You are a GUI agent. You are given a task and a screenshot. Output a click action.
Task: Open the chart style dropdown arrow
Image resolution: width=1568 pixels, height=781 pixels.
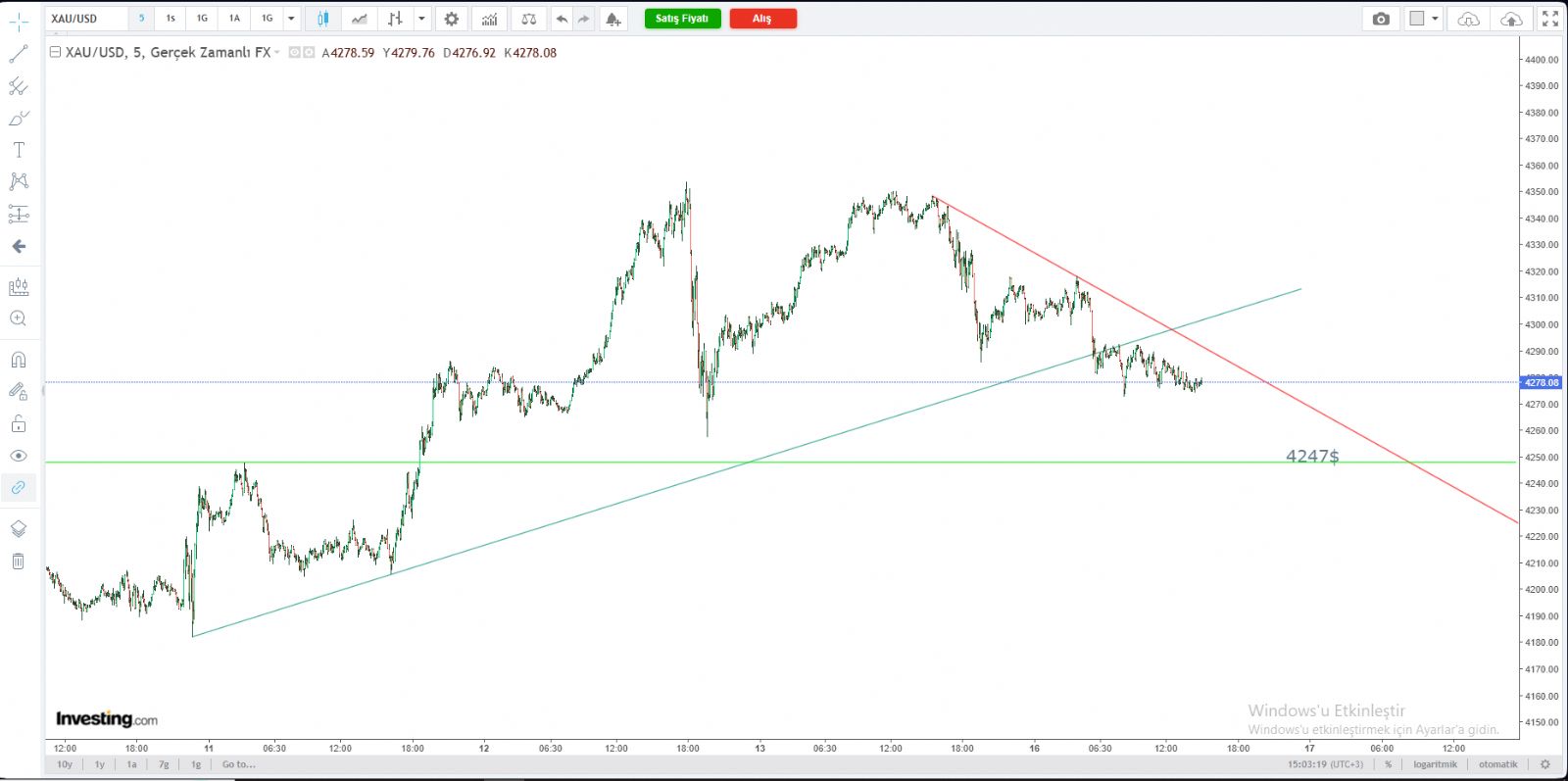click(421, 19)
